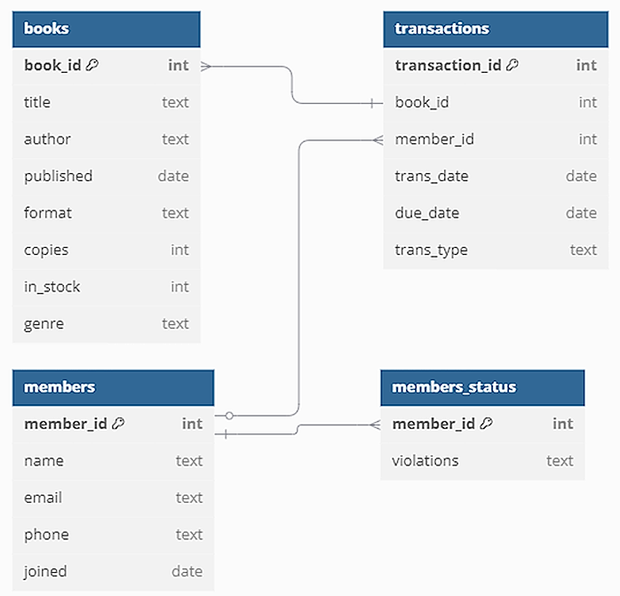Click the members table header
This screenshot has height=596, width=620.
click(113, 387)
